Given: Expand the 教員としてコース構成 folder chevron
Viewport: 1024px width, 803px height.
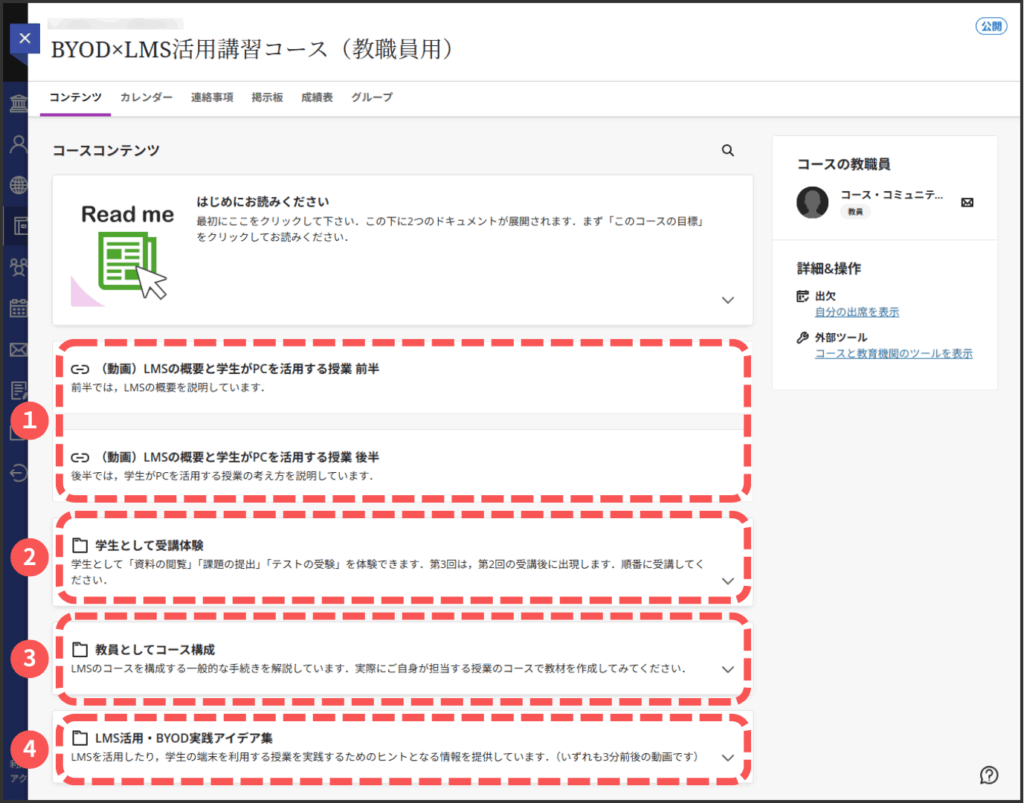Looking at the screenshot, I should coord(728,669).
